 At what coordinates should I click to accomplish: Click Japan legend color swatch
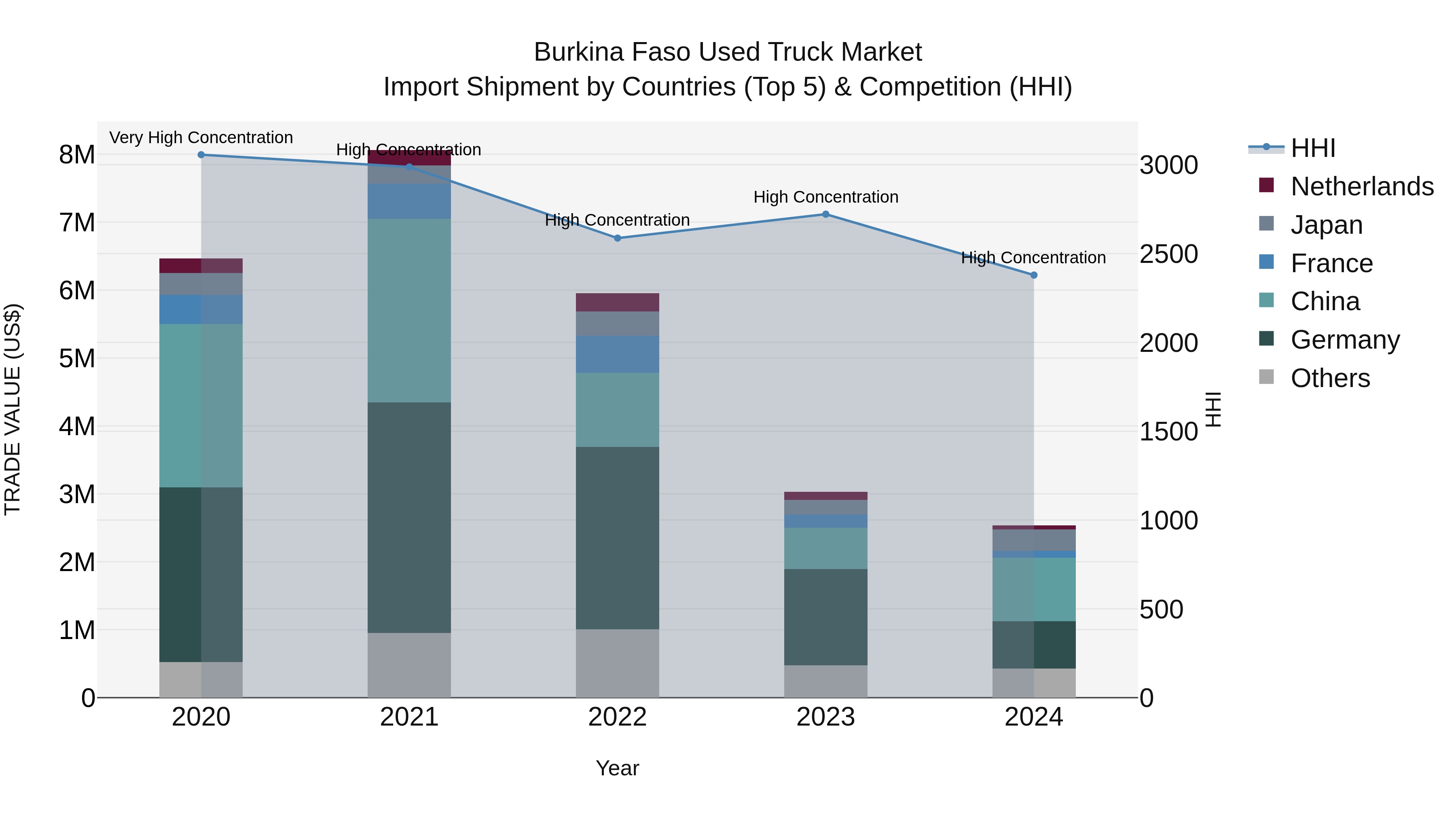1267,224
